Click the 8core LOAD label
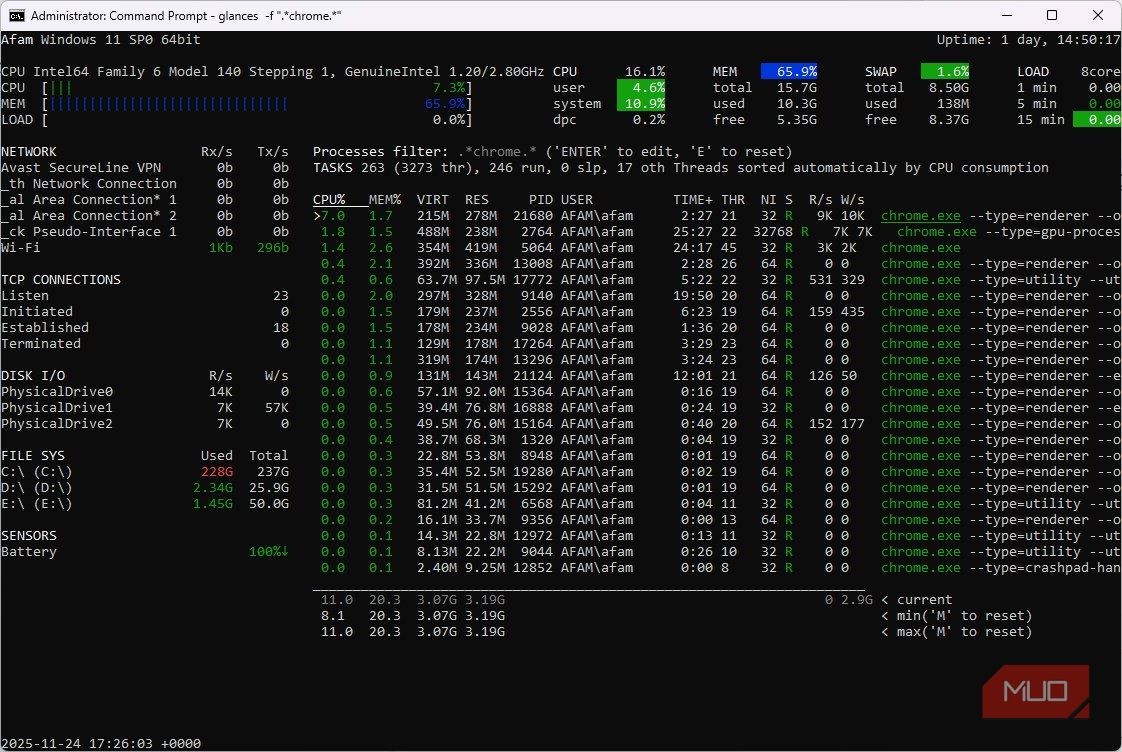Image resolution: width=1122 pixels, height=752 pixels. 1101,72
